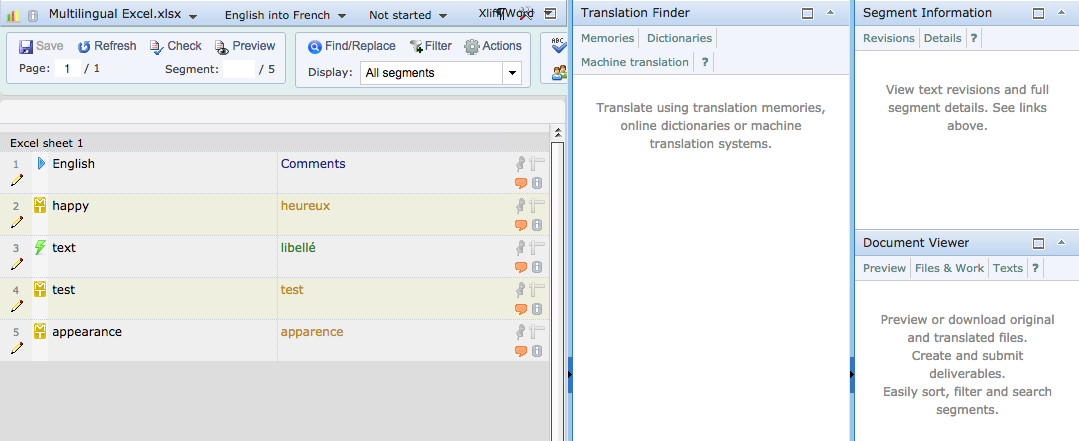
Task: Collapse the Translation Finder panel with the arrow
Action: pyautogui.click(x=830, y=13)
